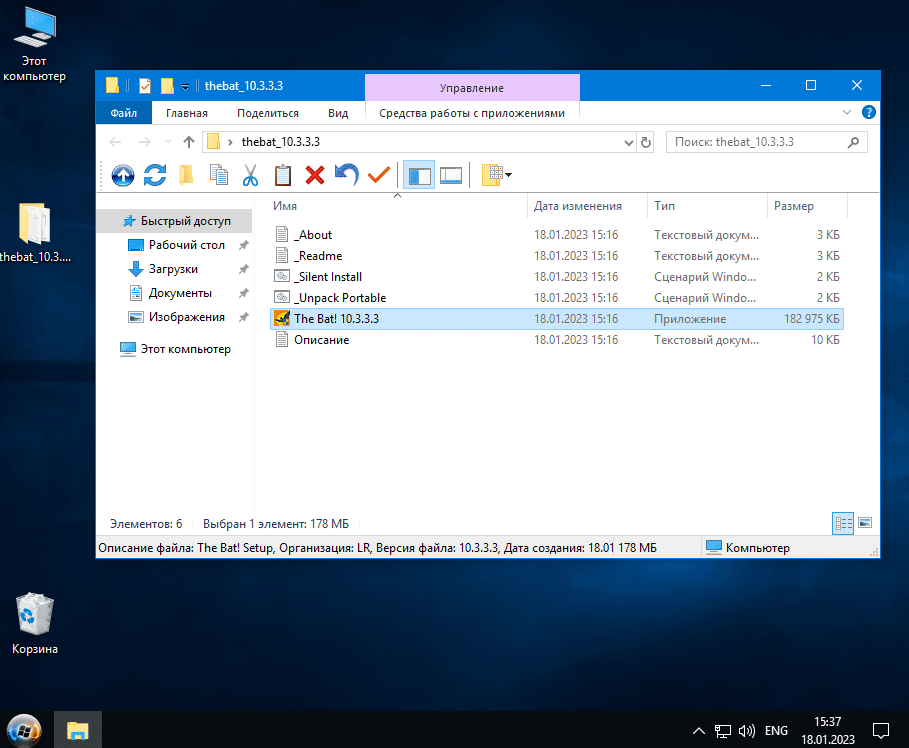Viewport: 909px width, 748px height.
Task: Switch to details view in status bar
Action: click(x=843, y=524)
